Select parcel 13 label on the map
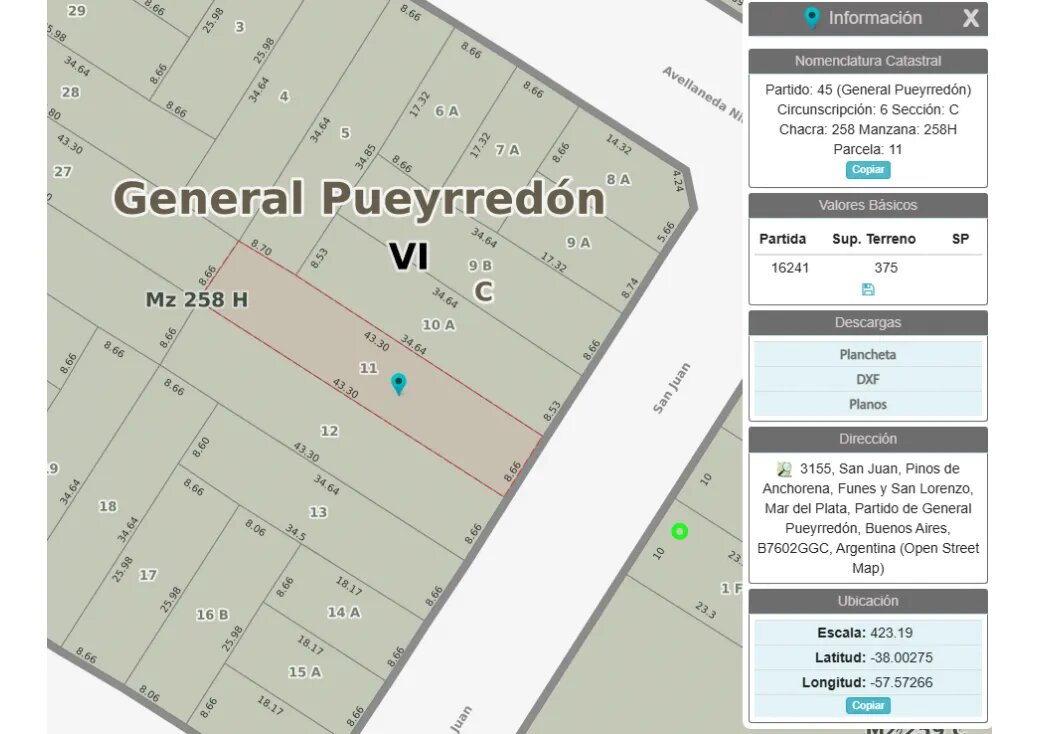The image size is (1039, 734). pos(318,512)
